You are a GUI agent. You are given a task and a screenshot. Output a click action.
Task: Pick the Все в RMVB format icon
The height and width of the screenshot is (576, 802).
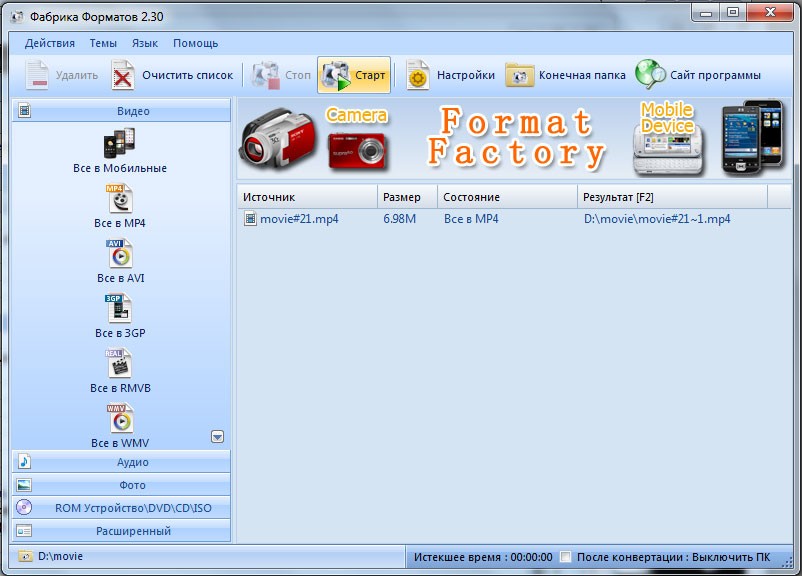click(120, 364)
